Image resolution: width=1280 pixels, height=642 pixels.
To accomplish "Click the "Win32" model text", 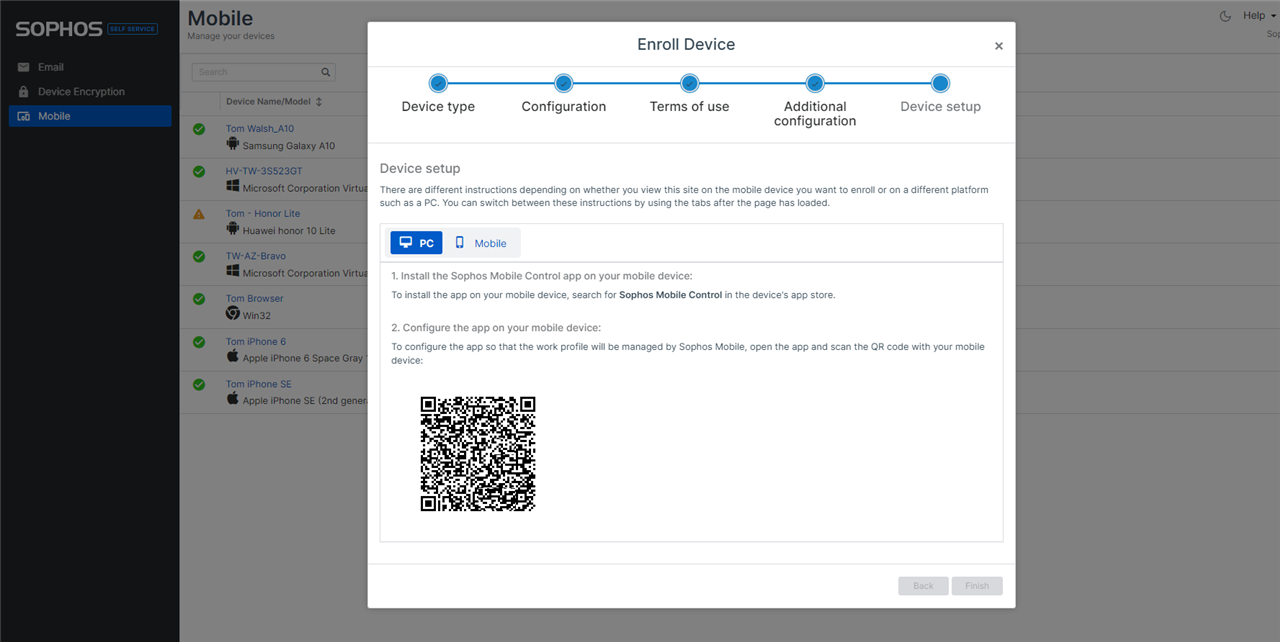I will coord(257,316).
